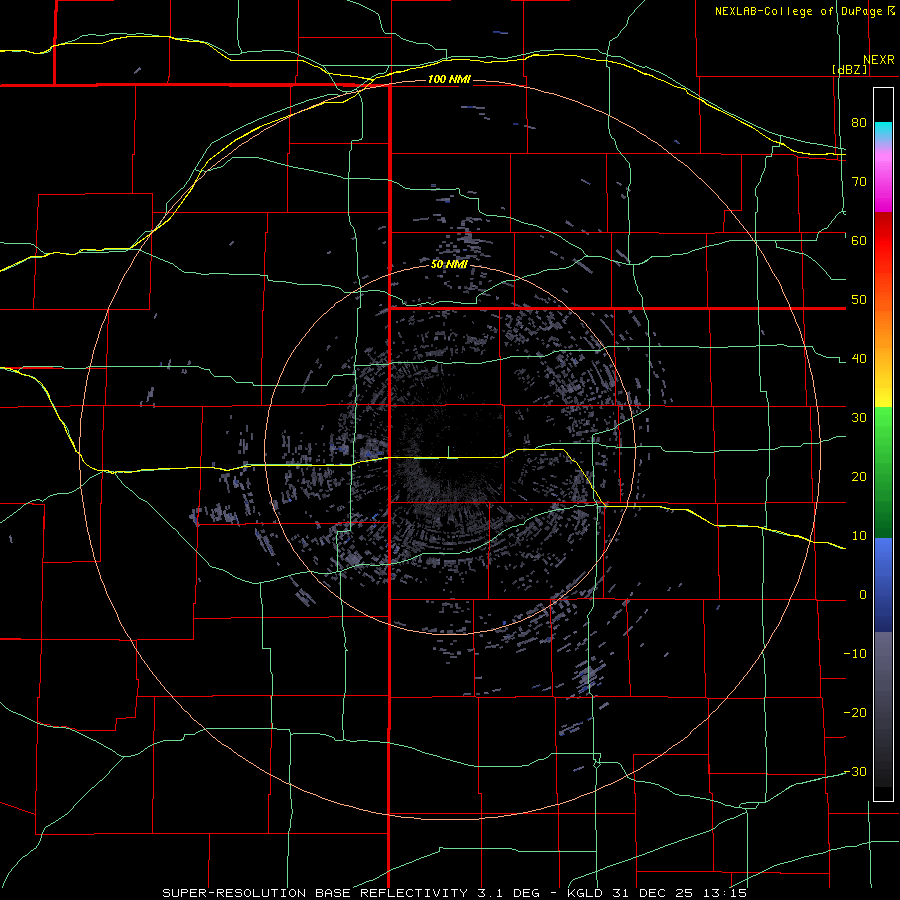Click the 40 value on the dBZ scale
Viewport: 900px width, 900px height.
pos(859,359)
